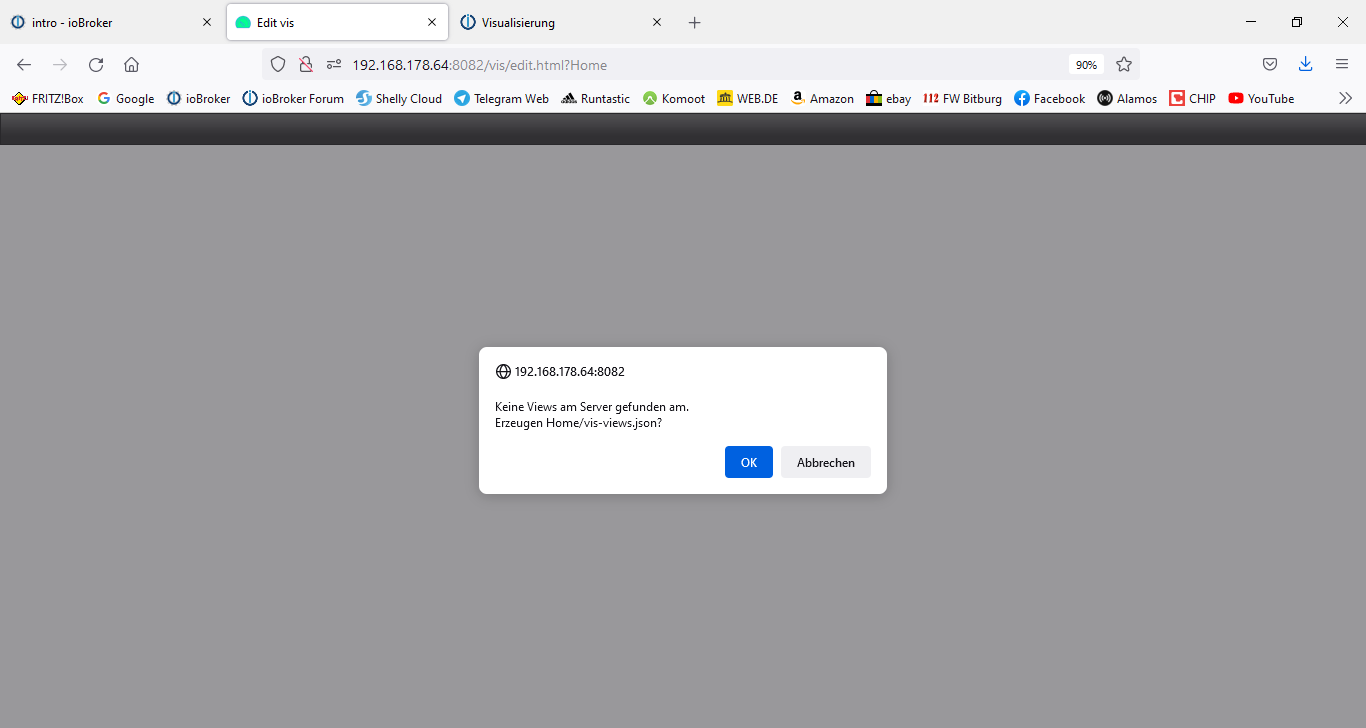Go back to the previous page
Image resolution: width=1366 pixels, height=728 pixels.
coord(24,64)
